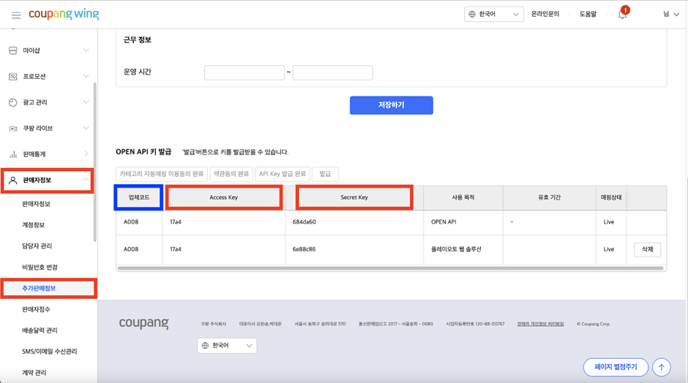Click the blue 저장하기 button
The height and width of the screenshot is (383, 688).
pos(391,105)
